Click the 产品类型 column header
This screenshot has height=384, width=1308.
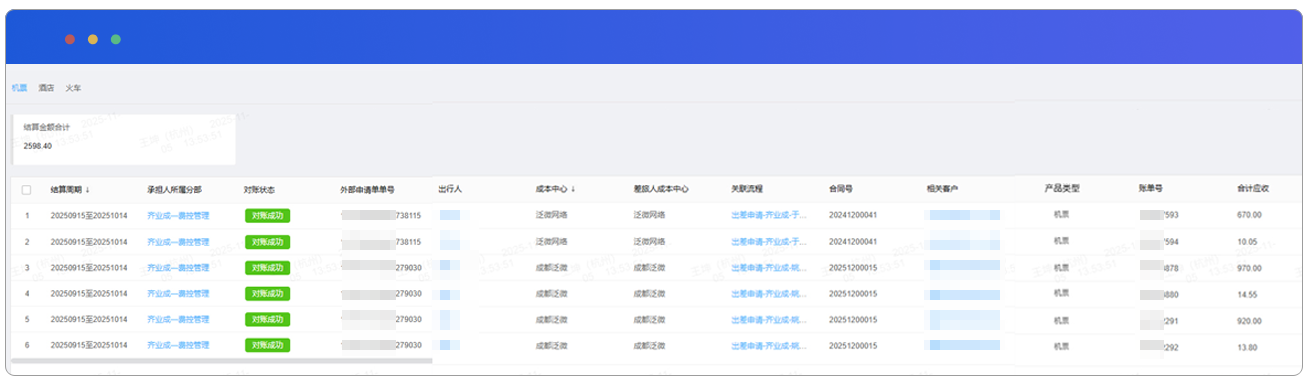pos(1061,189)
